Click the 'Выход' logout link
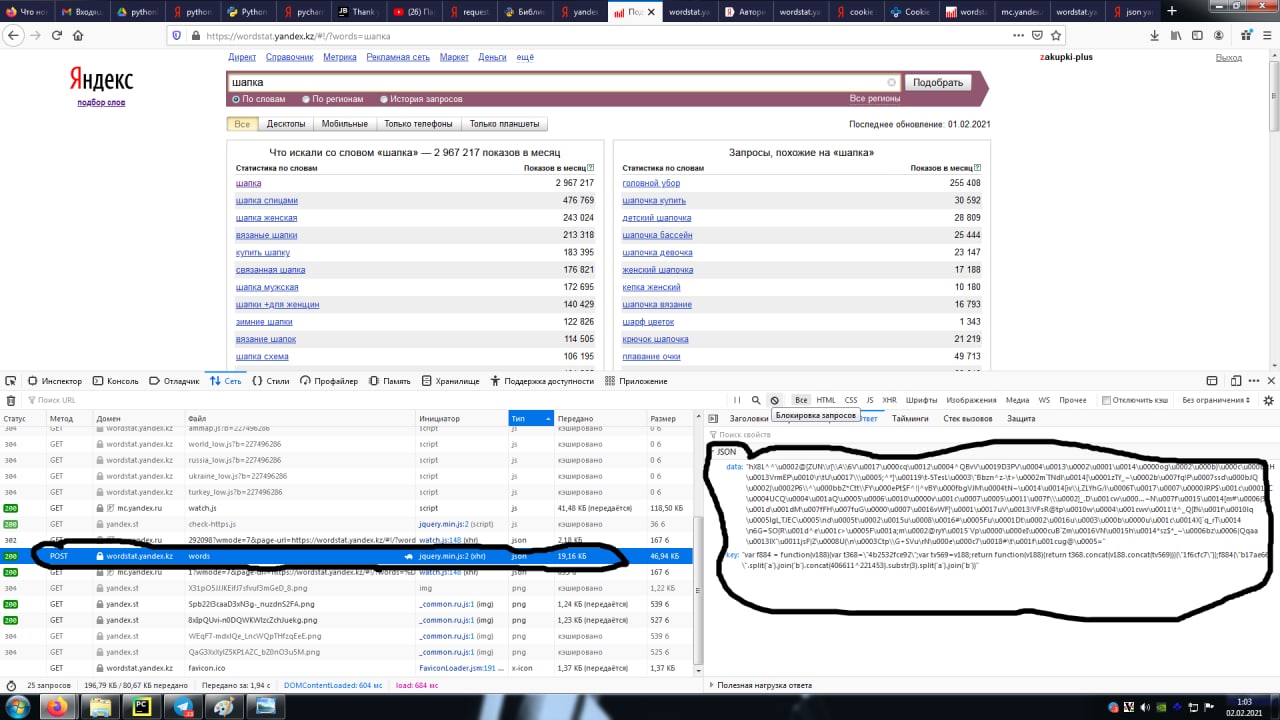 click(x=1229, y=57)
